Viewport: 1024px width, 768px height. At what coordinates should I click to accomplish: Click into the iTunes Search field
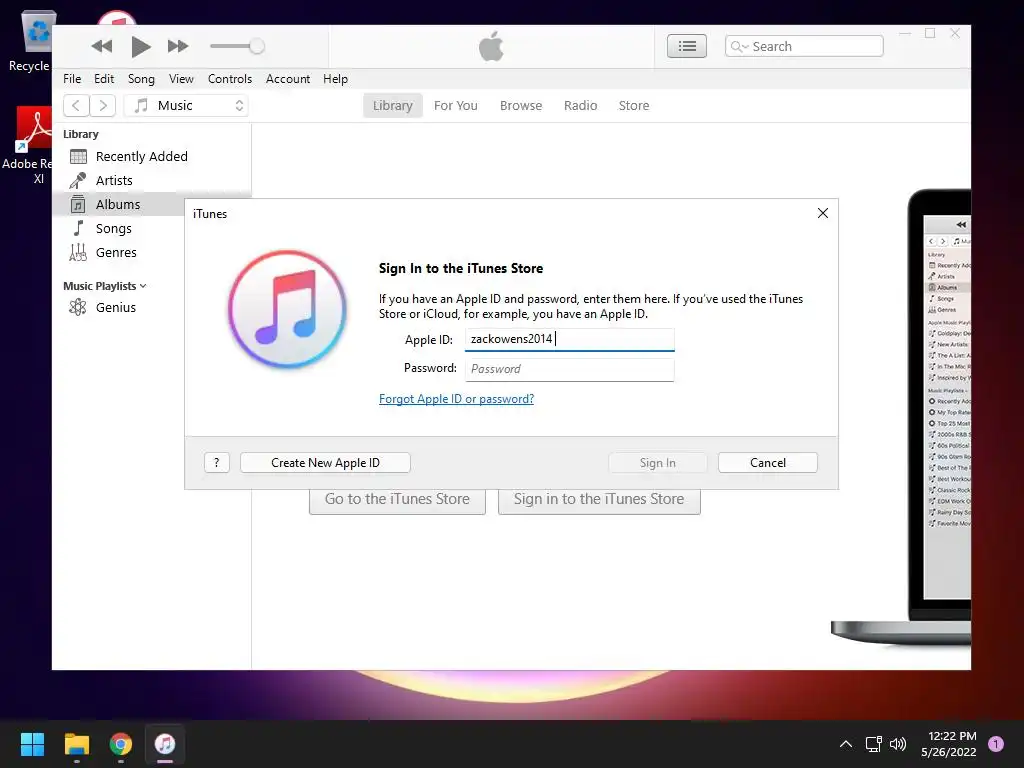click(804, 46)
